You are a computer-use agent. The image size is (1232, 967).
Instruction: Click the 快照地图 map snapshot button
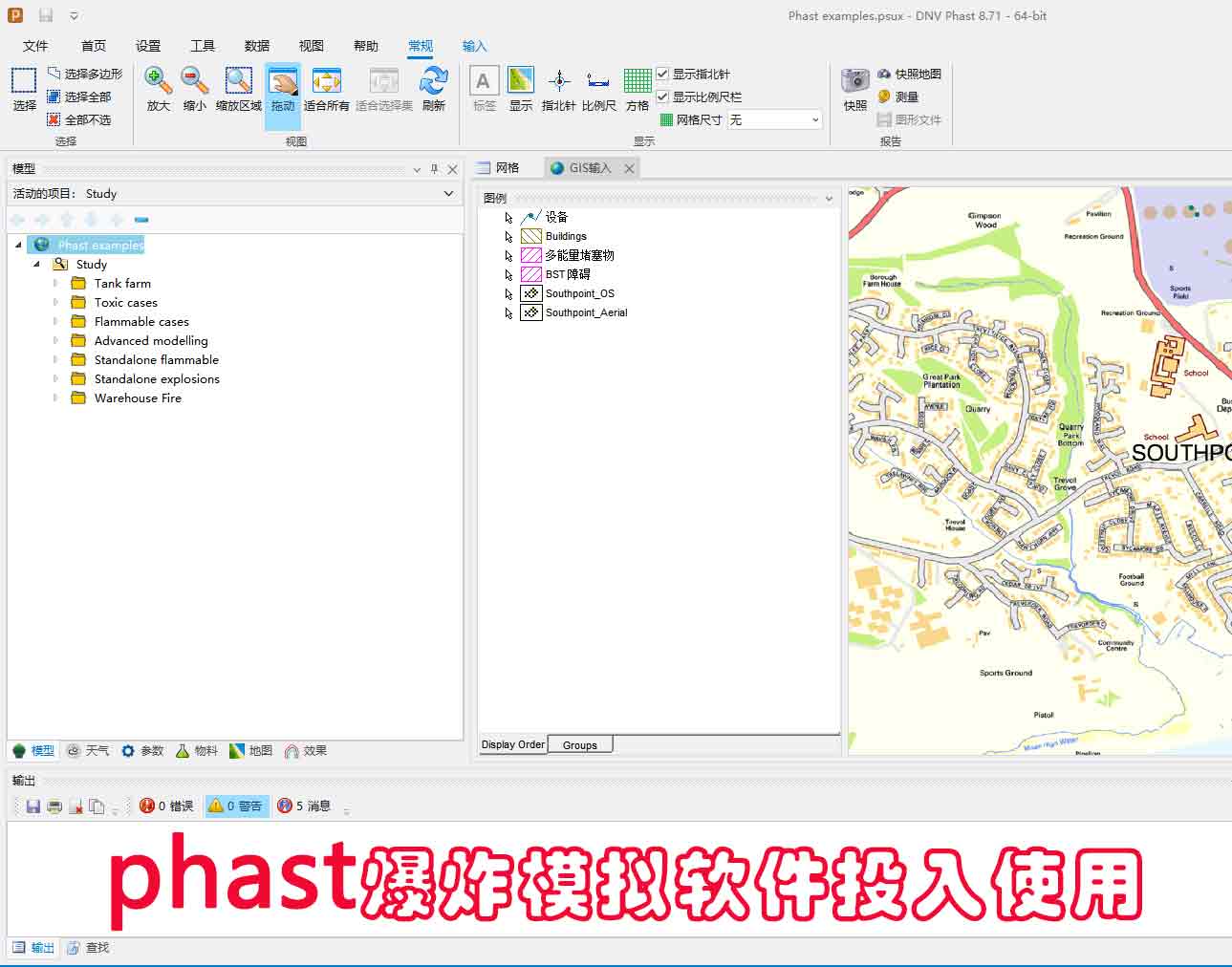click(x=909, y=74)
